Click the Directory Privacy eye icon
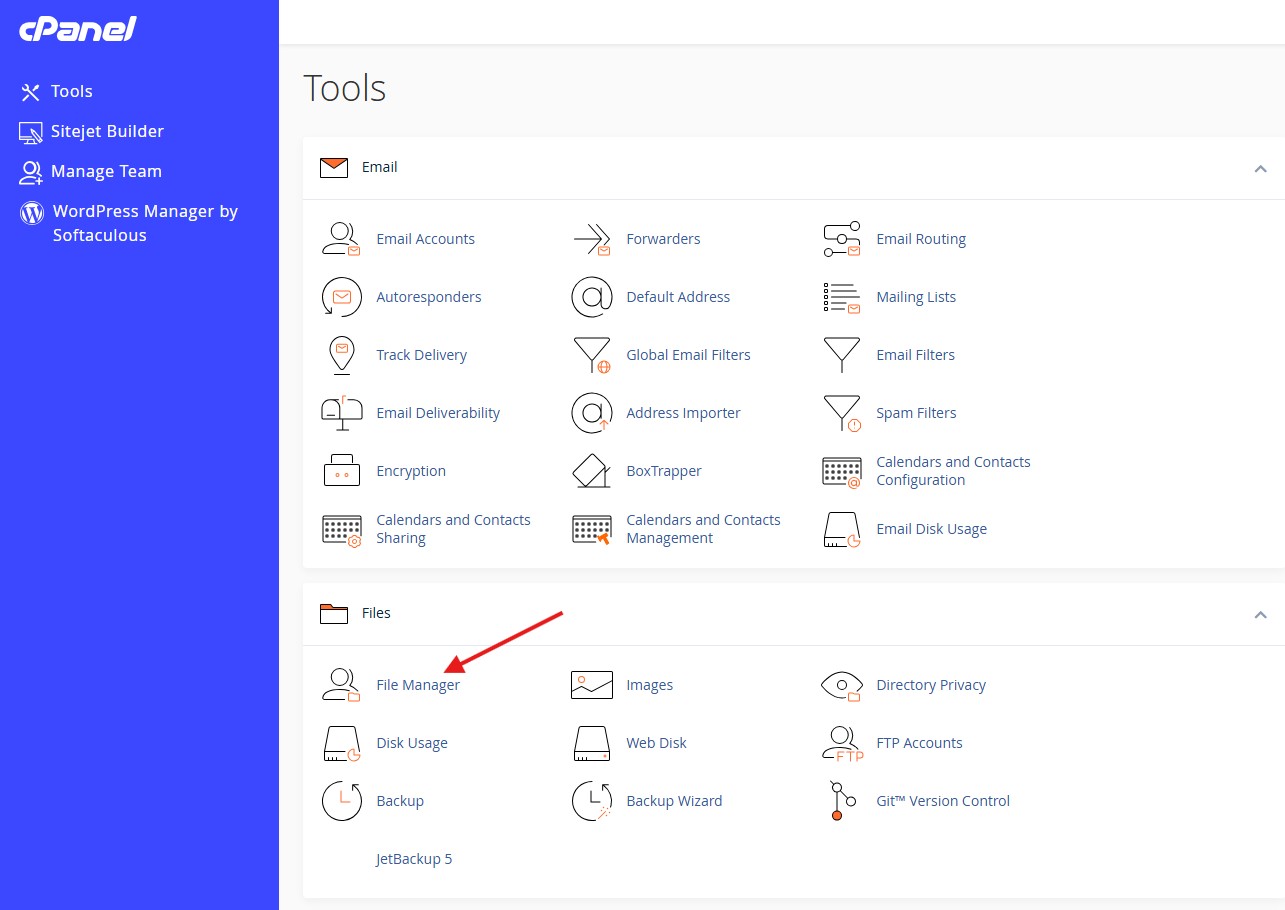The image size is (1285, 910). (x=841, y=685)
